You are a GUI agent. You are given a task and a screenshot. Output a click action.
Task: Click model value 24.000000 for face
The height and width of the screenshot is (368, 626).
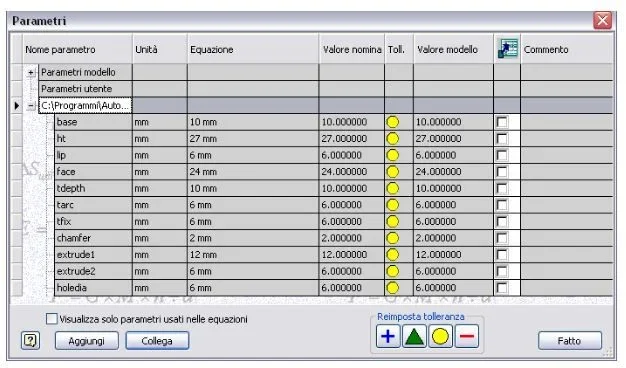coord(453,172)
